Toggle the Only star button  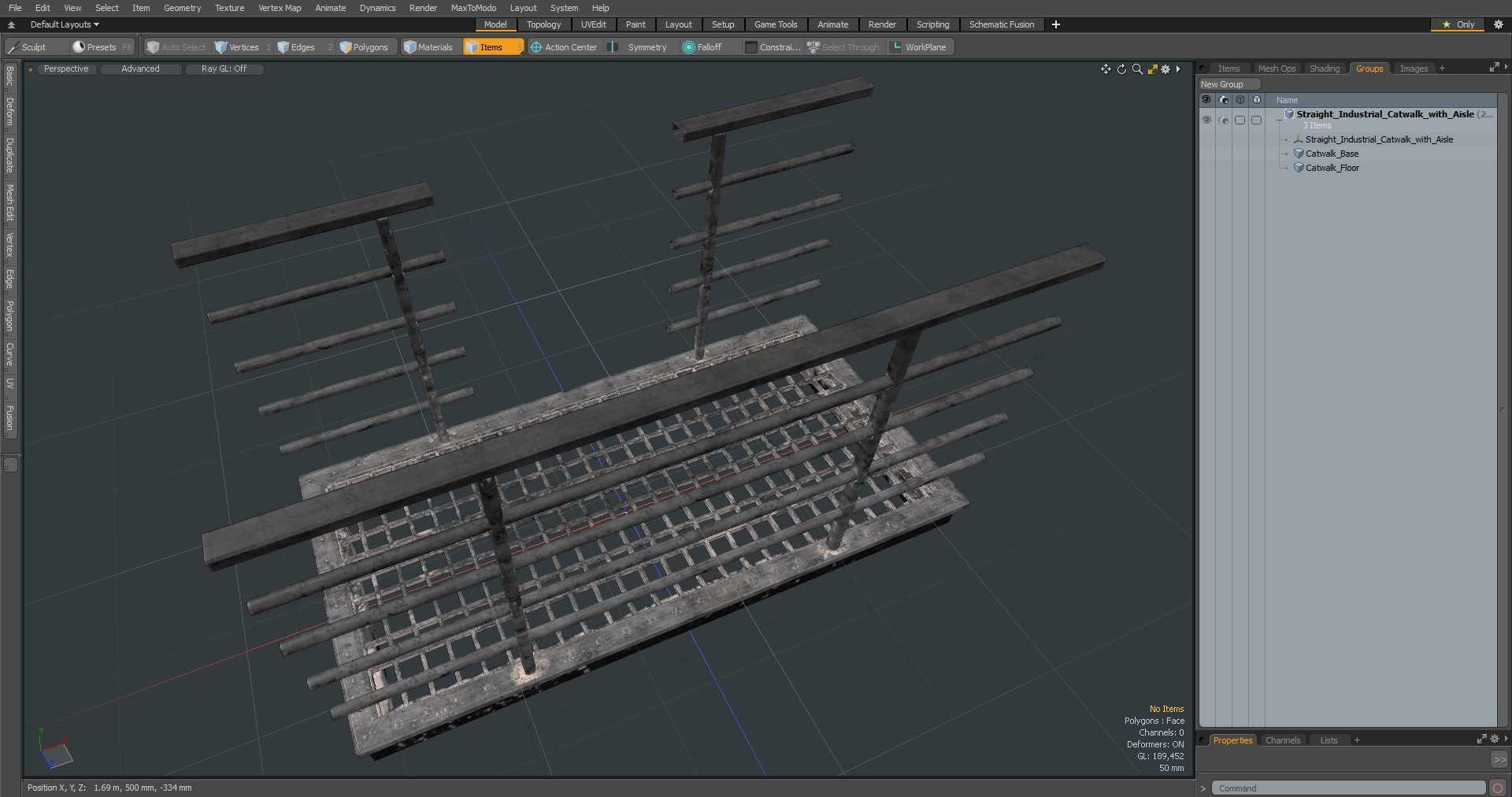(x=1458, y=24)
